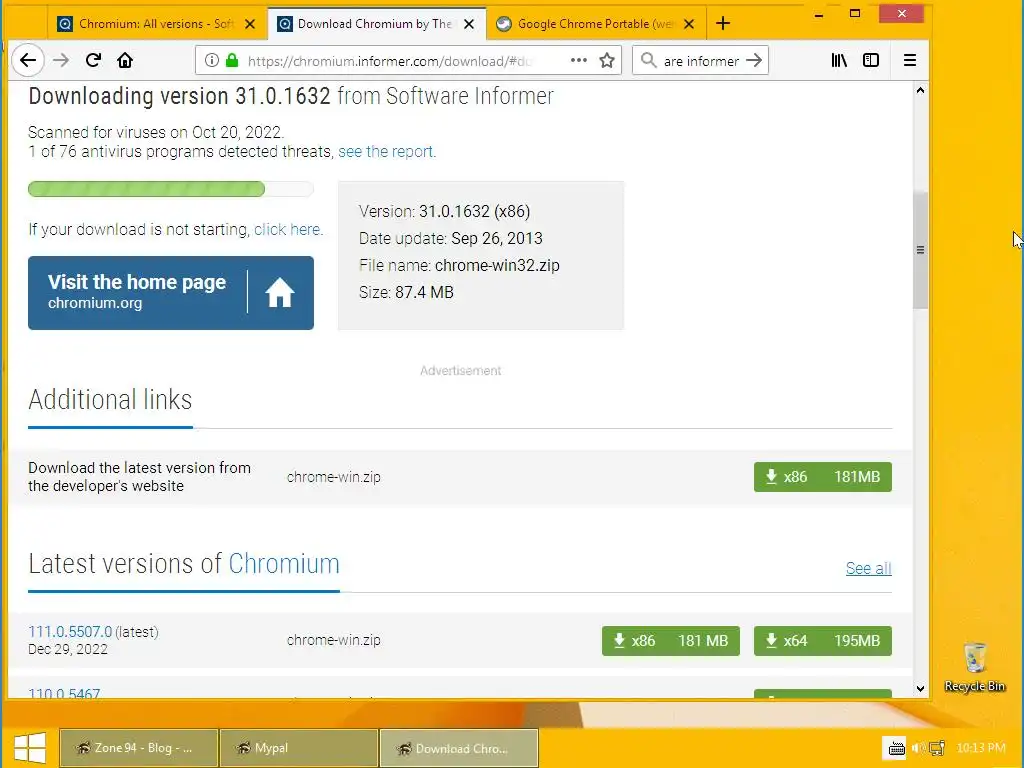This screenshot has height=768, width=1024.
Task: Open the browser home page
Action: pyautogui.click(x=125, y=61)
